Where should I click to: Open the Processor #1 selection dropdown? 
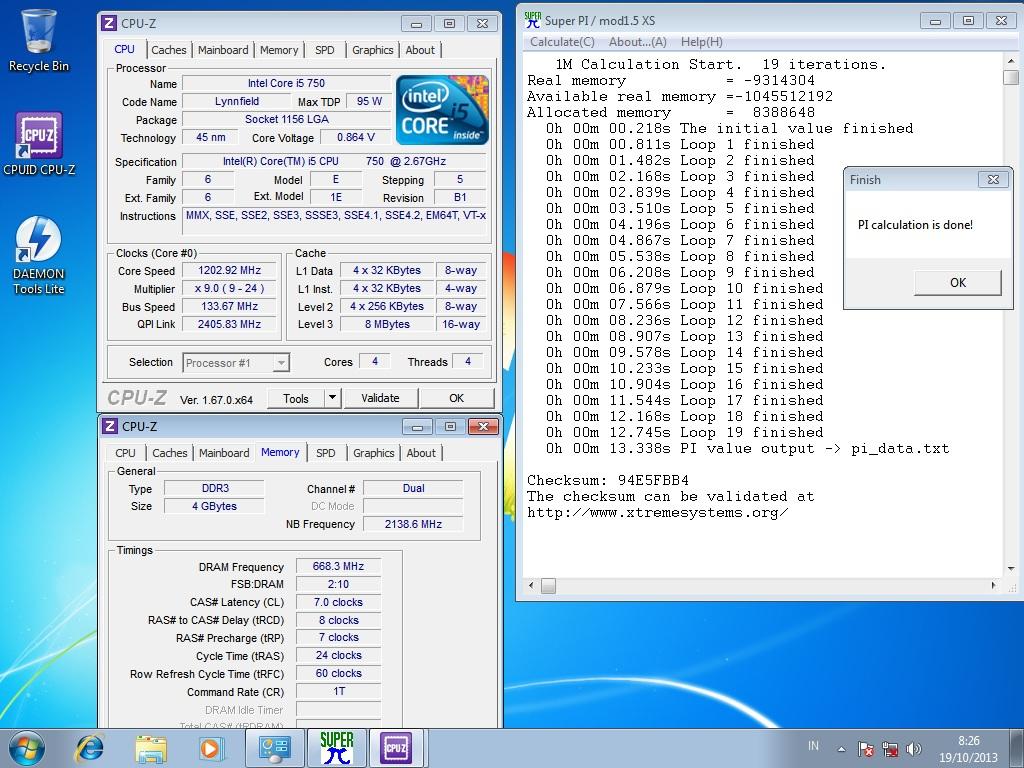[236, 362]
